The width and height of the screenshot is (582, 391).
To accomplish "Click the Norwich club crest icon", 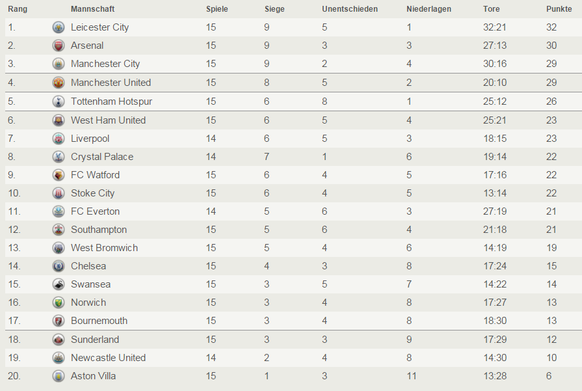I will (x=58, y=302).
